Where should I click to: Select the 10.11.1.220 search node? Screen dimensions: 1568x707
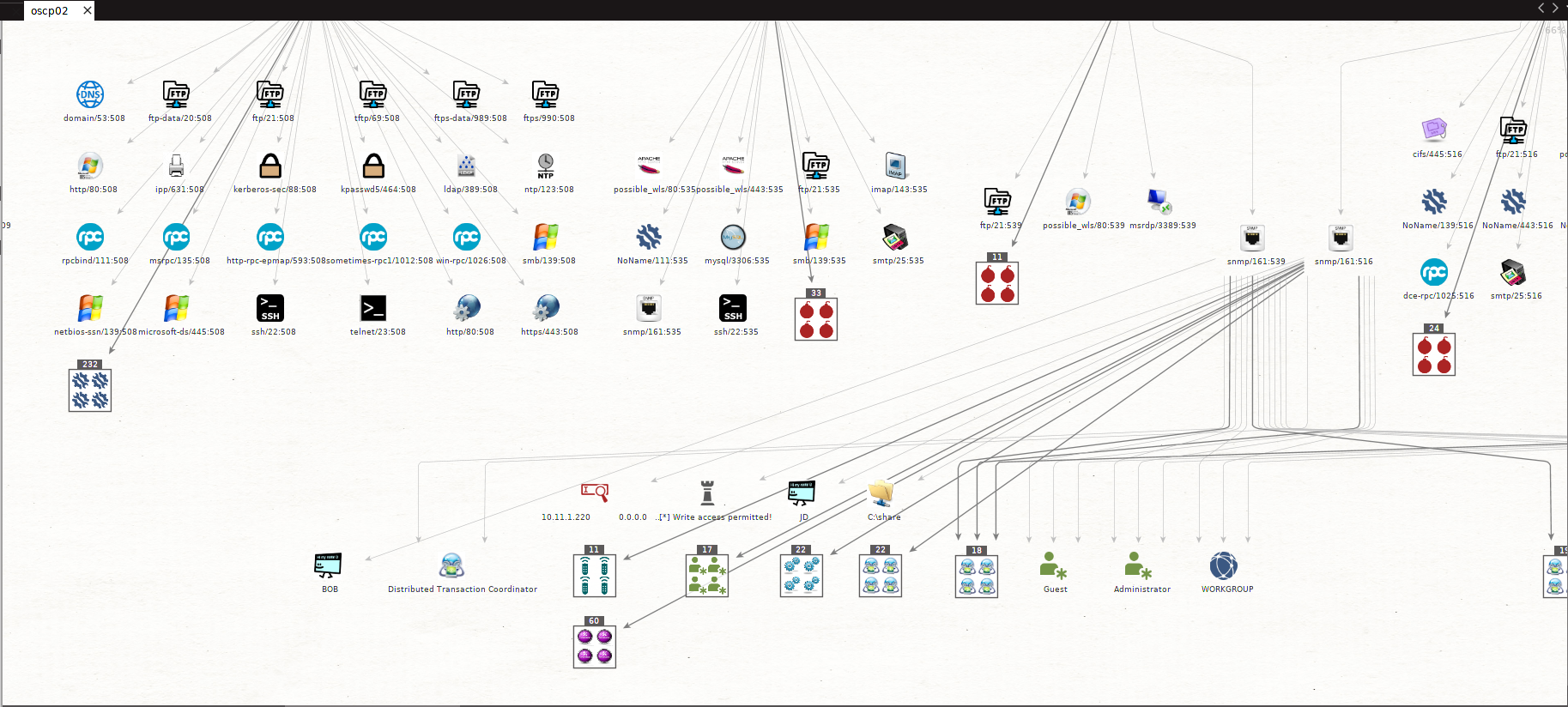[594, 492]
